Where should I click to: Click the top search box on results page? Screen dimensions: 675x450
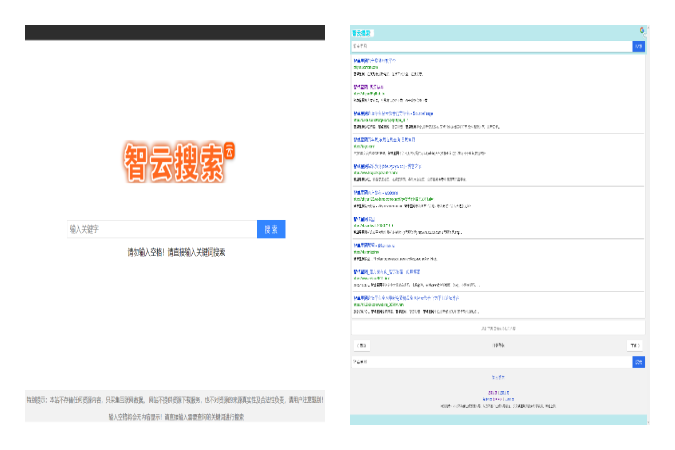[491, 45]
